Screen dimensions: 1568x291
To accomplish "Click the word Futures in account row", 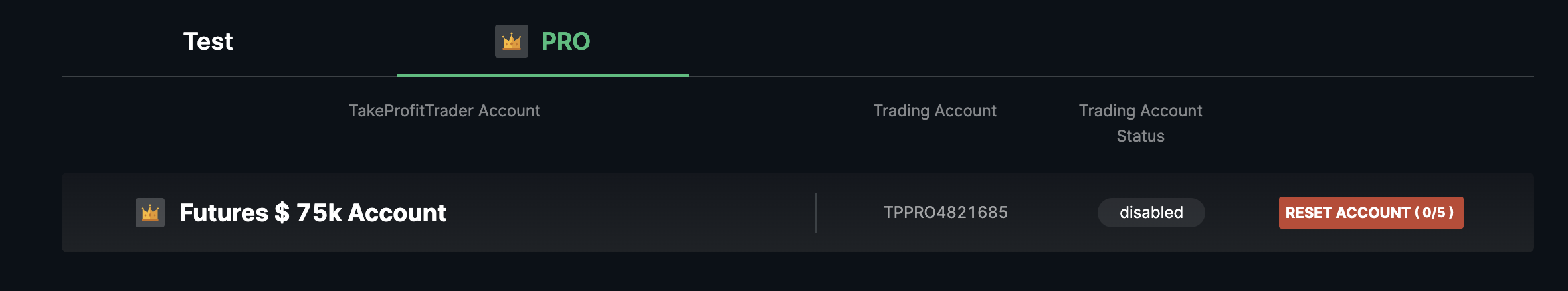I will pyautogui.click(x=224, y=213).
